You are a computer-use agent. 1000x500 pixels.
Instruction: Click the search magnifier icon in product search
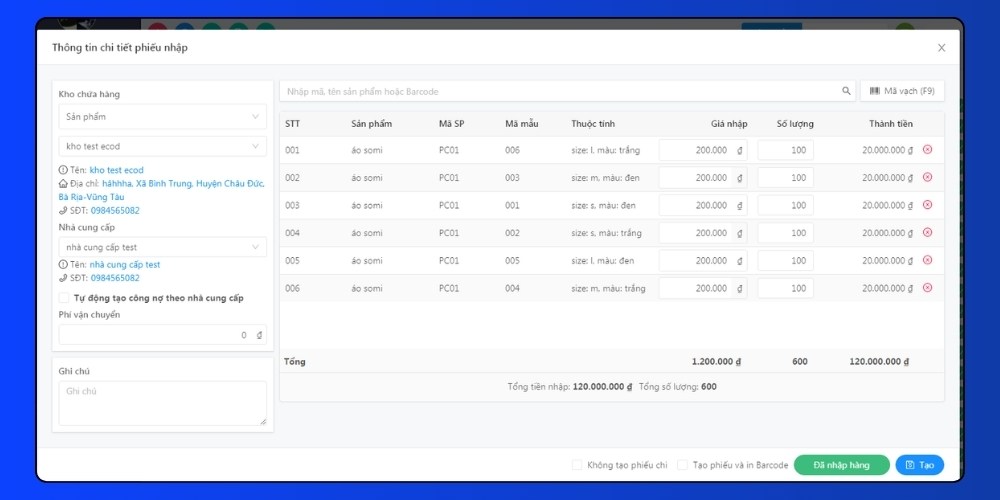pyautogui.click(x=846, y=91)
